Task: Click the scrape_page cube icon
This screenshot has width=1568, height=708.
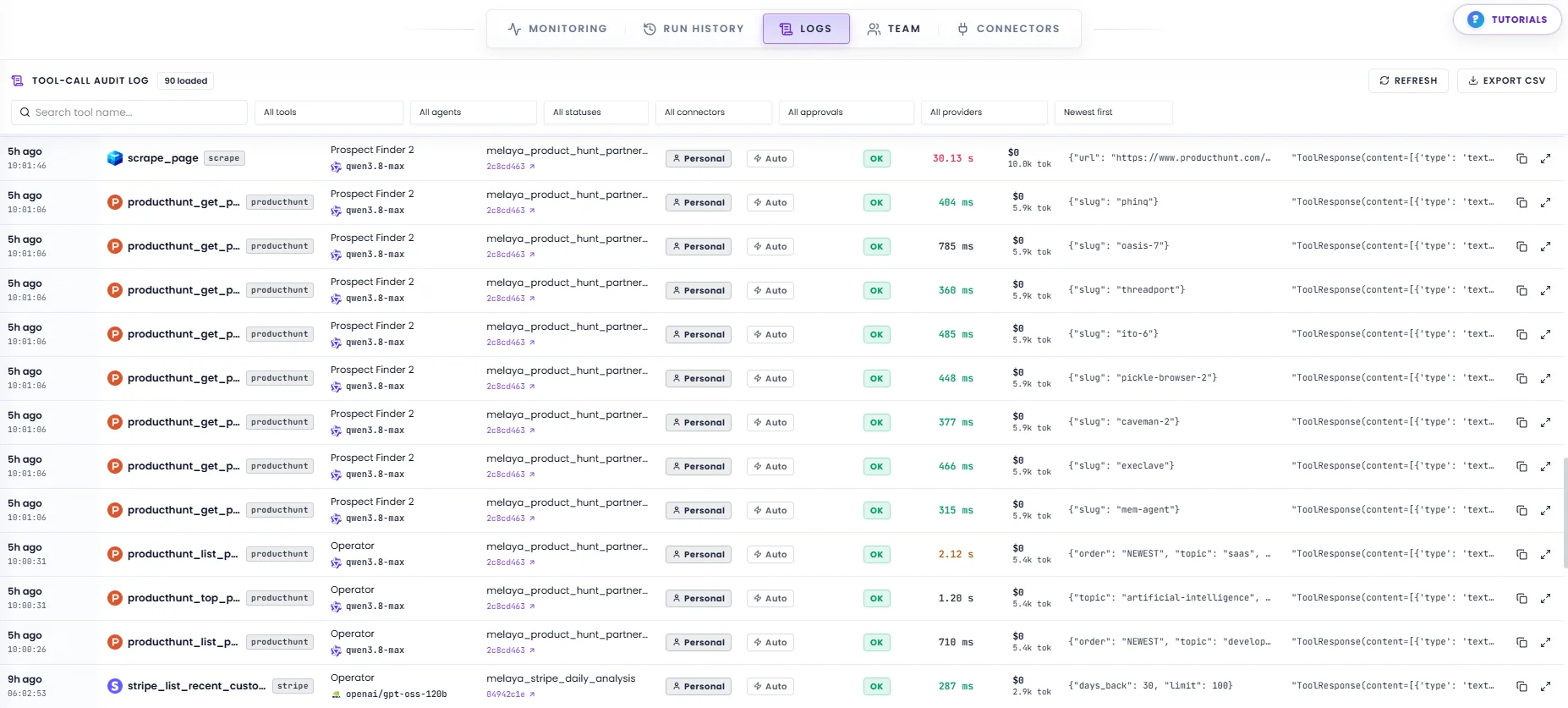Action: (115, 158)
